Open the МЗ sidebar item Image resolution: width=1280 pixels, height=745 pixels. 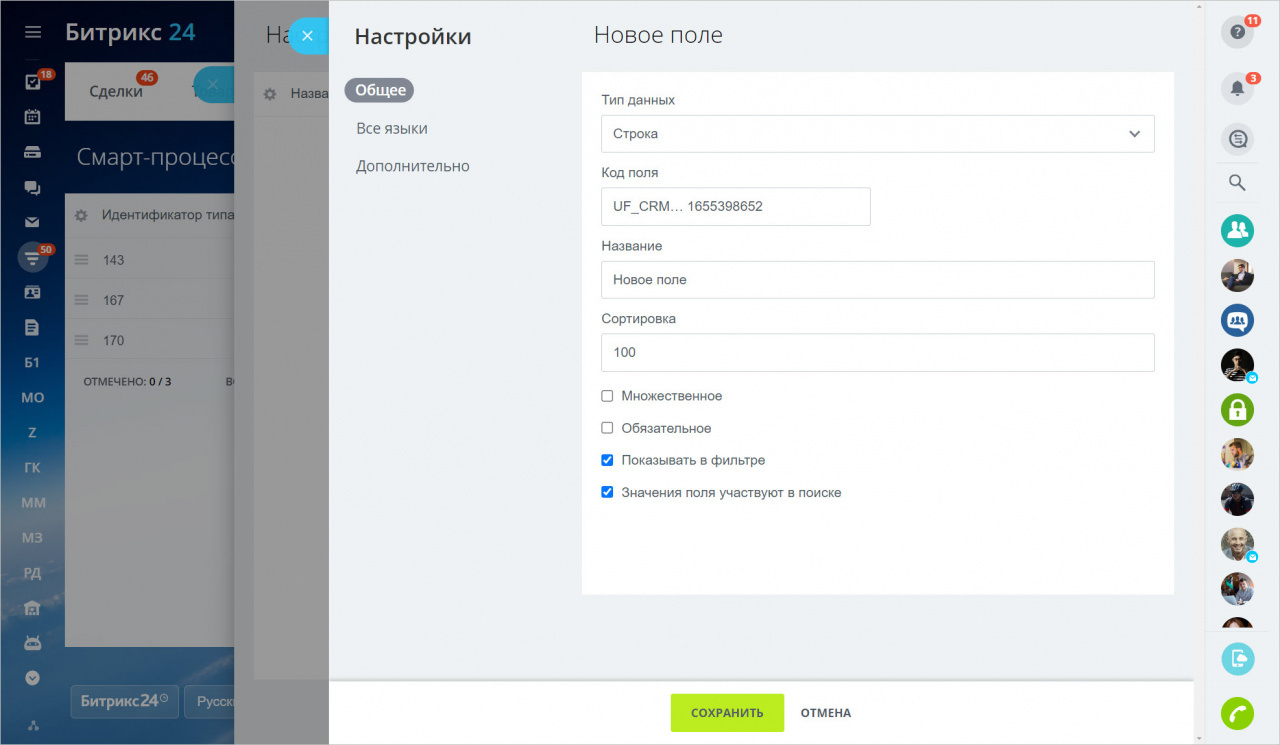coord(33,537)
